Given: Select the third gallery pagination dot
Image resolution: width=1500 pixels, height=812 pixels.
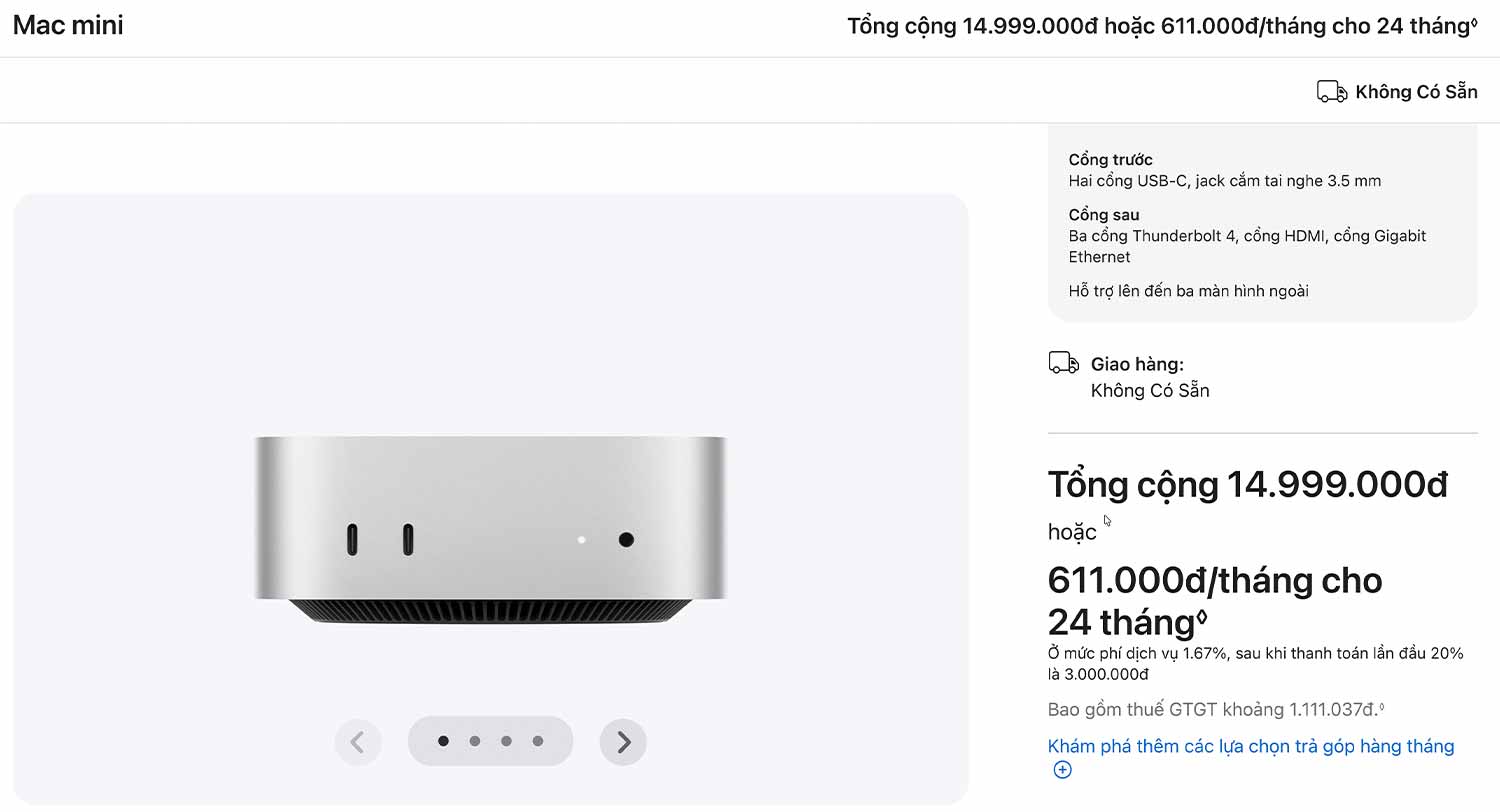Looking at the screenshot, I should (x=506, y=741).
